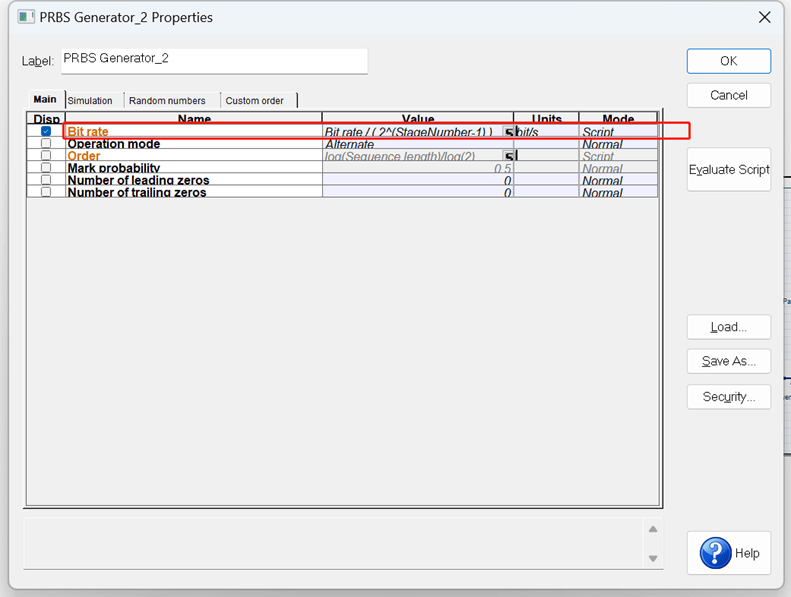Check Number of trailing zeros display box

tap(46, 192)
